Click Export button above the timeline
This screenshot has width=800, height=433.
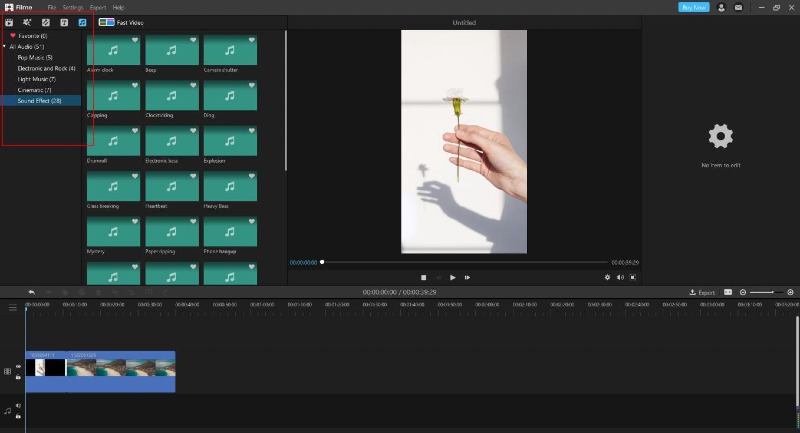pyautogui.click(x=702, y=292)
